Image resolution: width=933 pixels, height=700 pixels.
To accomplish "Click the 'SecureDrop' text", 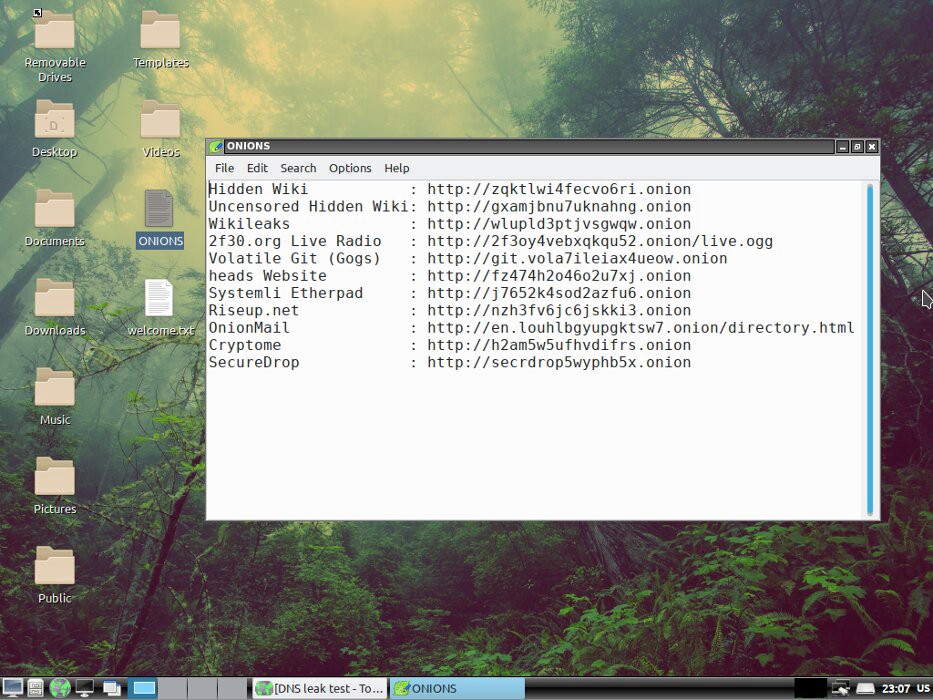I will pos(254,362).
